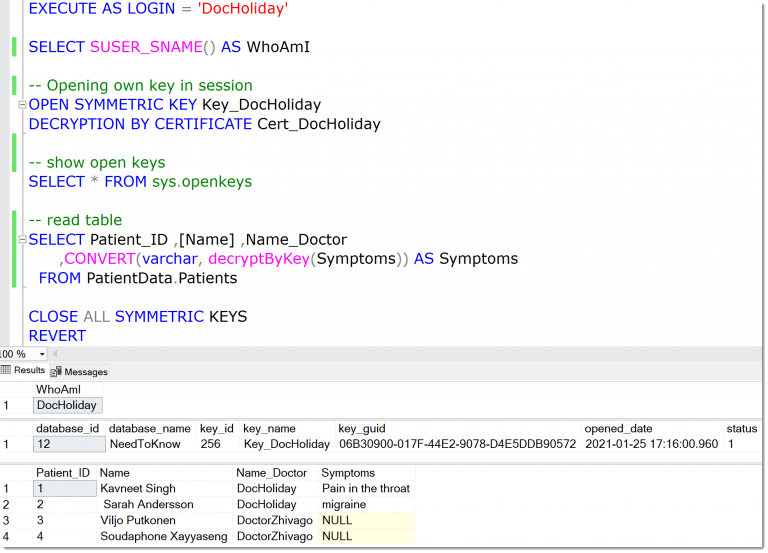Select the database_id cell containing 12
768x553 pixels.
[67, 444]
